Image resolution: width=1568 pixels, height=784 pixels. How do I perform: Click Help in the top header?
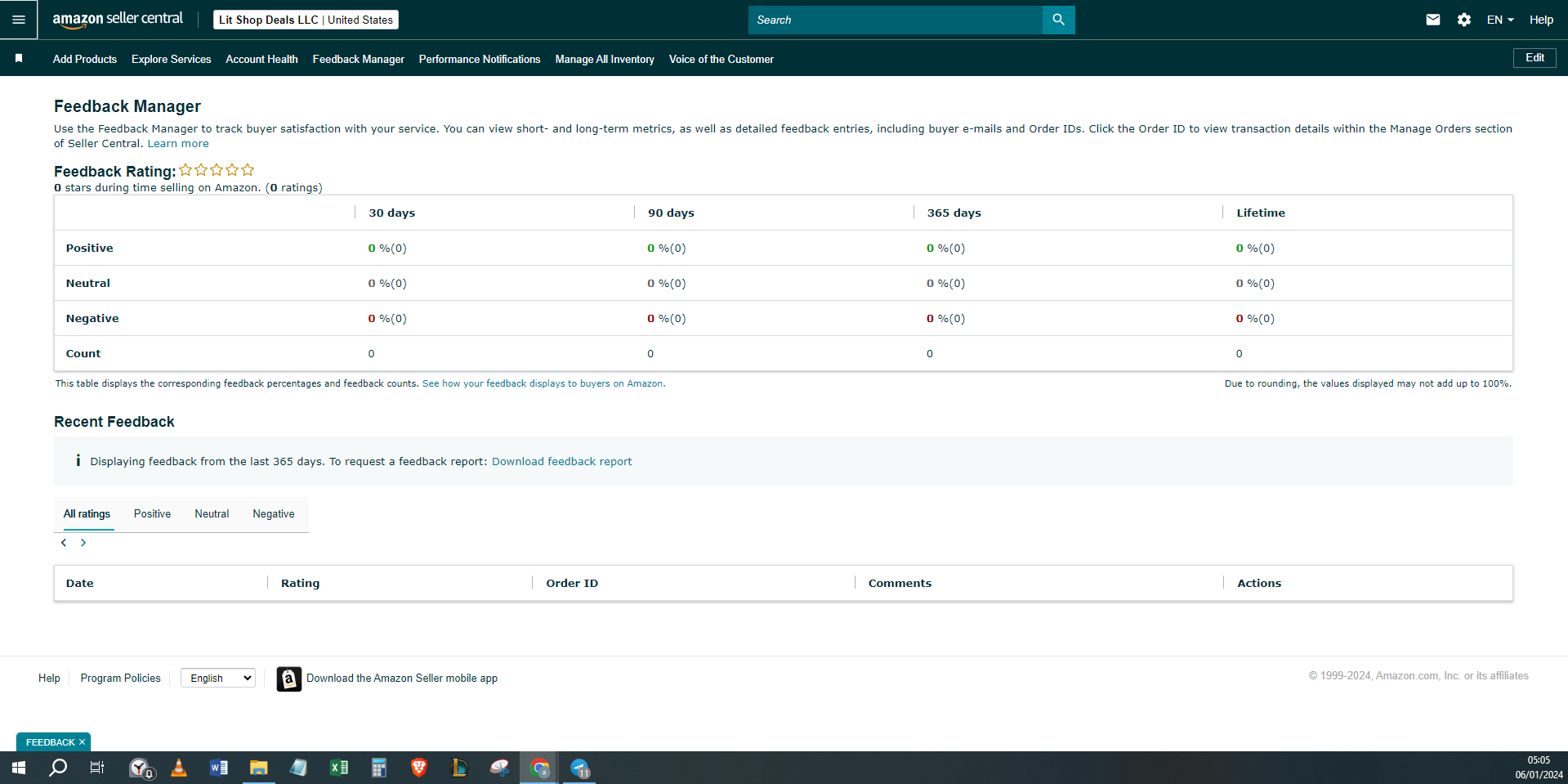1541,20
